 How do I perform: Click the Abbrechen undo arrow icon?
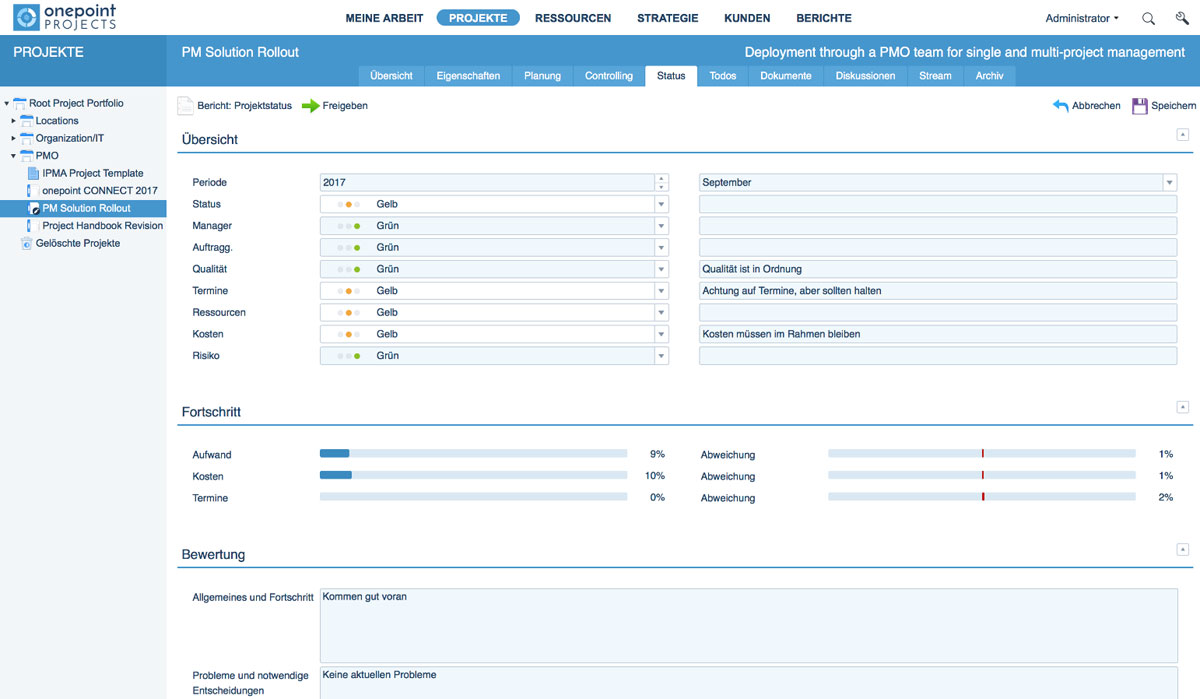click(1061, 106)
